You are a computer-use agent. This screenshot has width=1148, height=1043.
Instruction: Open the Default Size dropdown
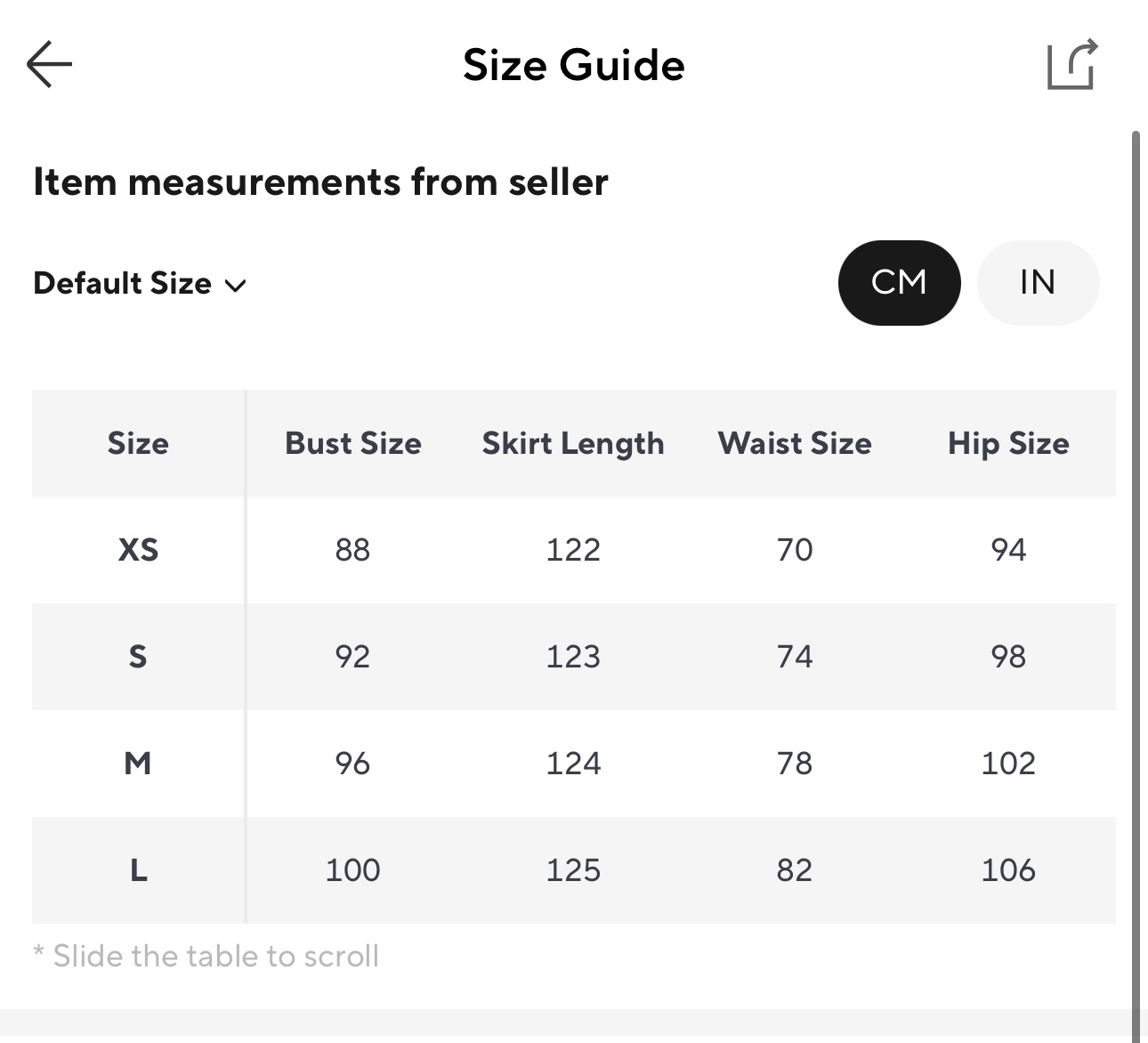(x=138, y=284)
